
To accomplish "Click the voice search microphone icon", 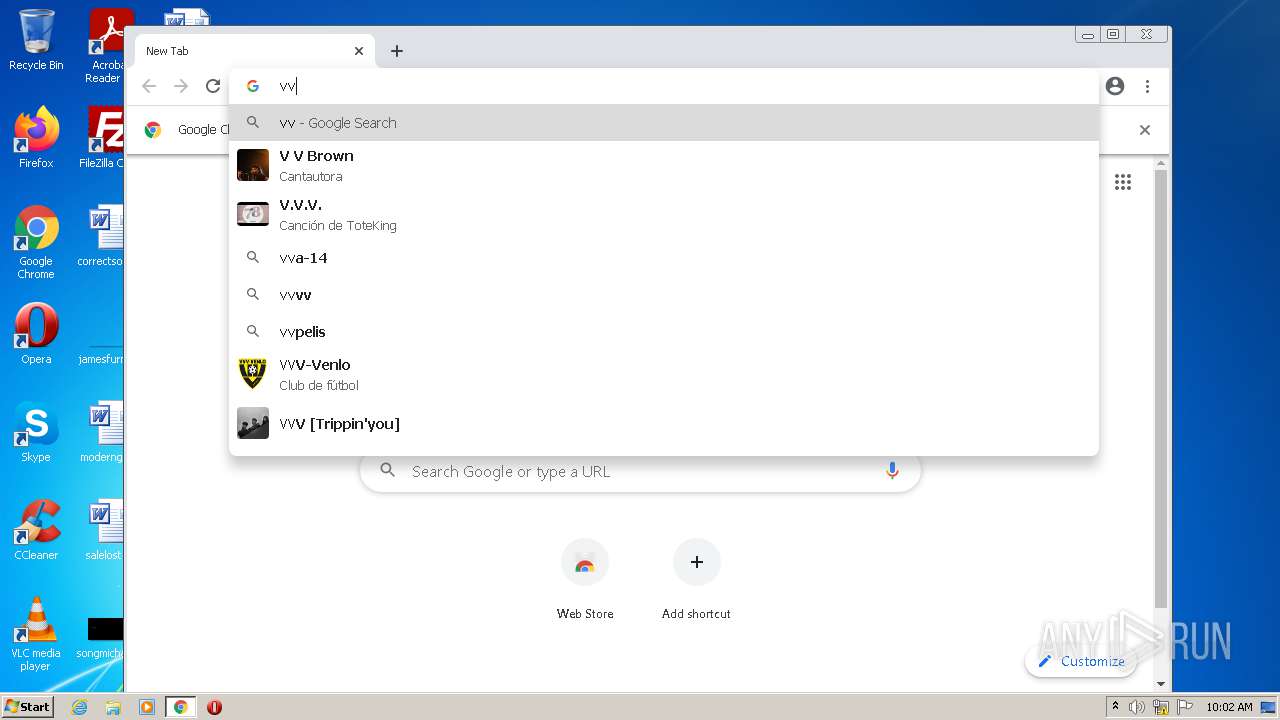I will click(892, 471).
